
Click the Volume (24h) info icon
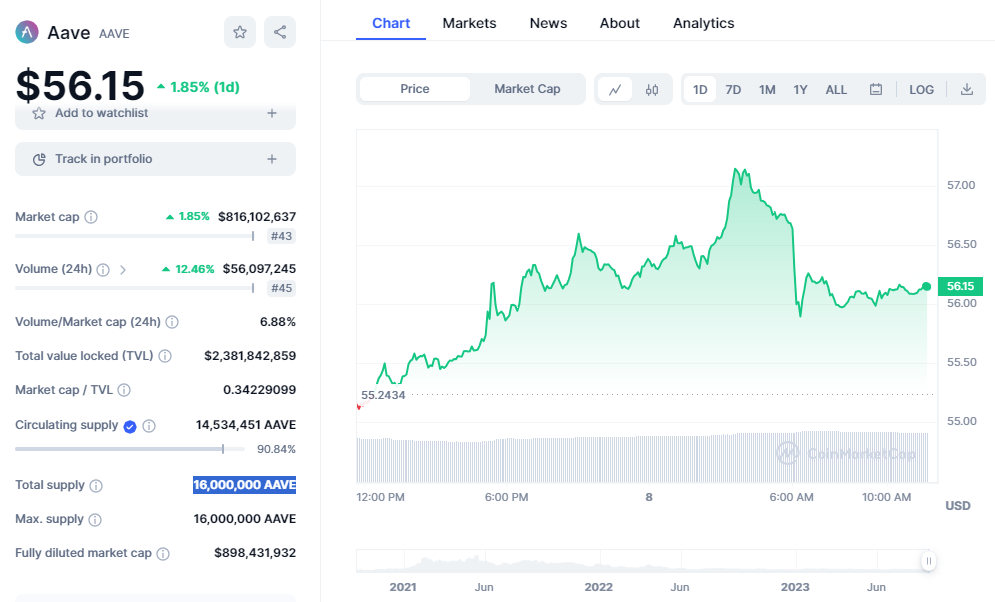(103, 270)
